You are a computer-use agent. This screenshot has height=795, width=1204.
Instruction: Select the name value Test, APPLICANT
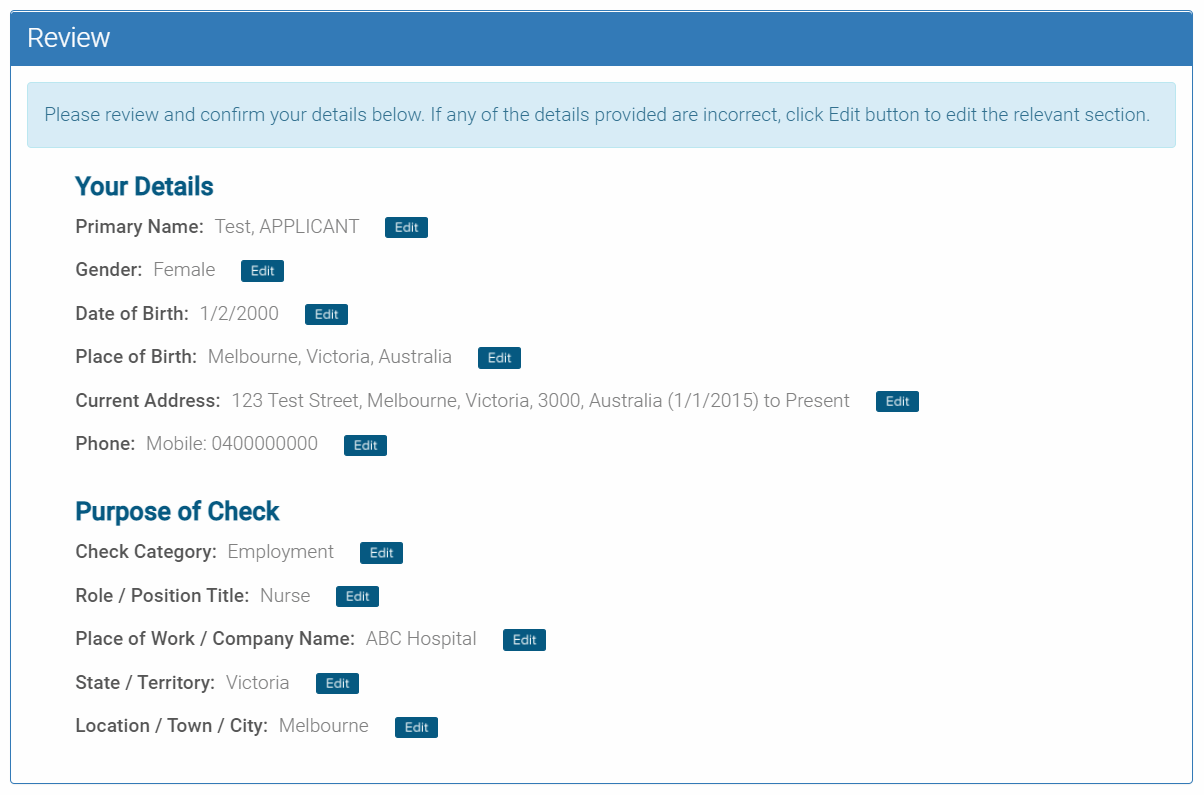pyautogui.click(x=287, y=226)
